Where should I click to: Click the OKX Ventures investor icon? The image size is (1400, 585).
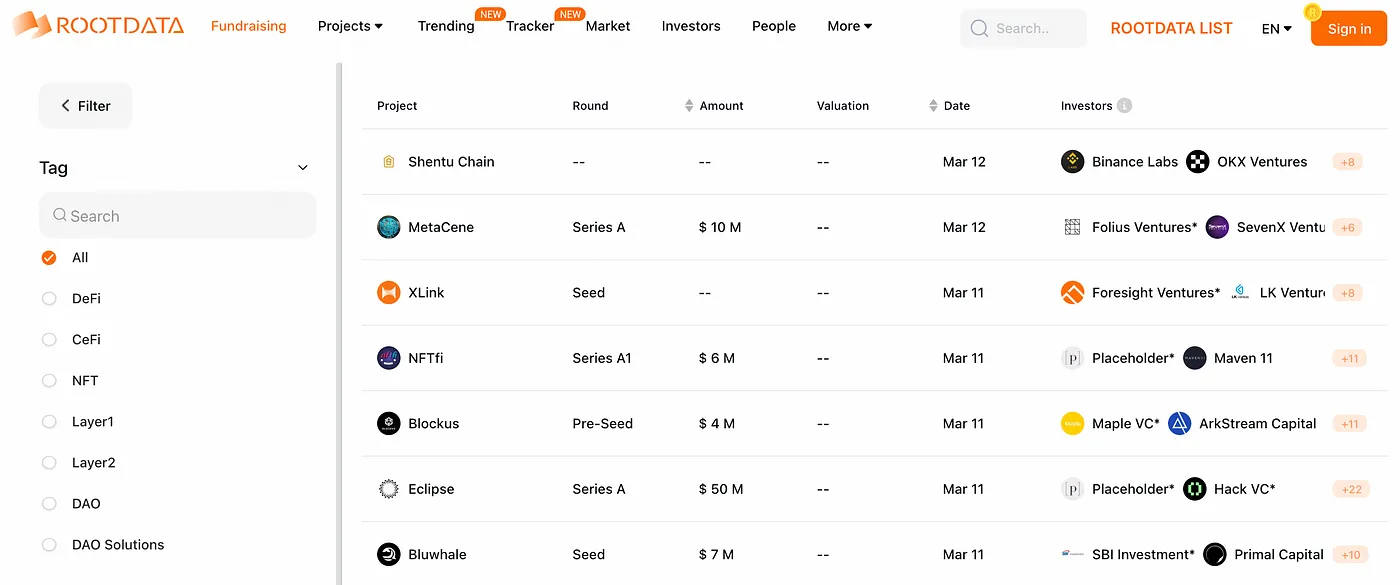point(1197,162)
